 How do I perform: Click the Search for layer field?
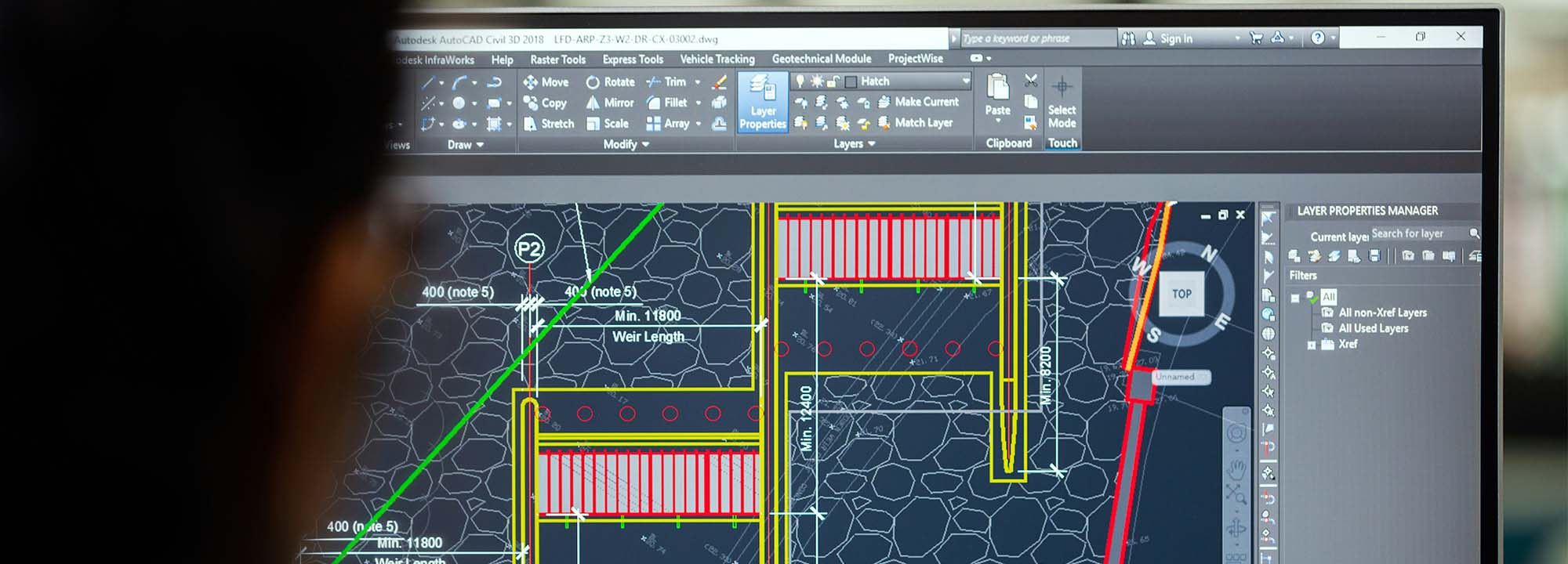click(1417, 233)
